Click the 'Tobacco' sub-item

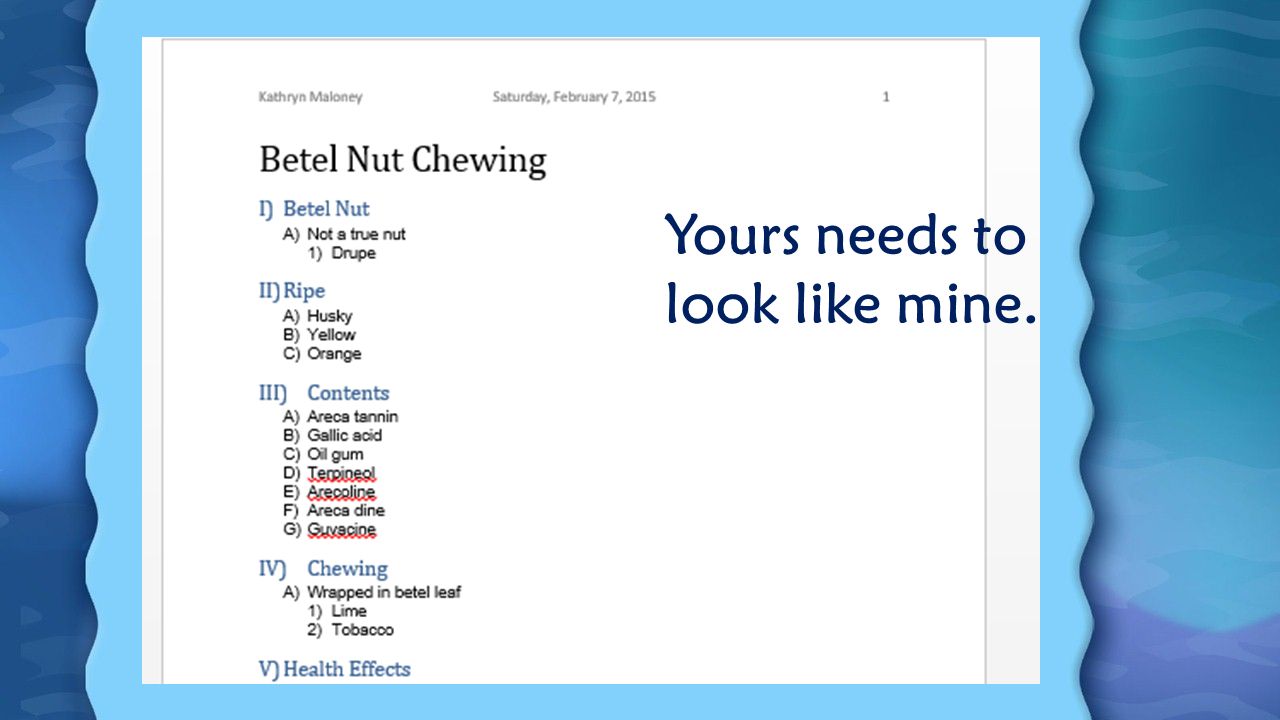362,630
